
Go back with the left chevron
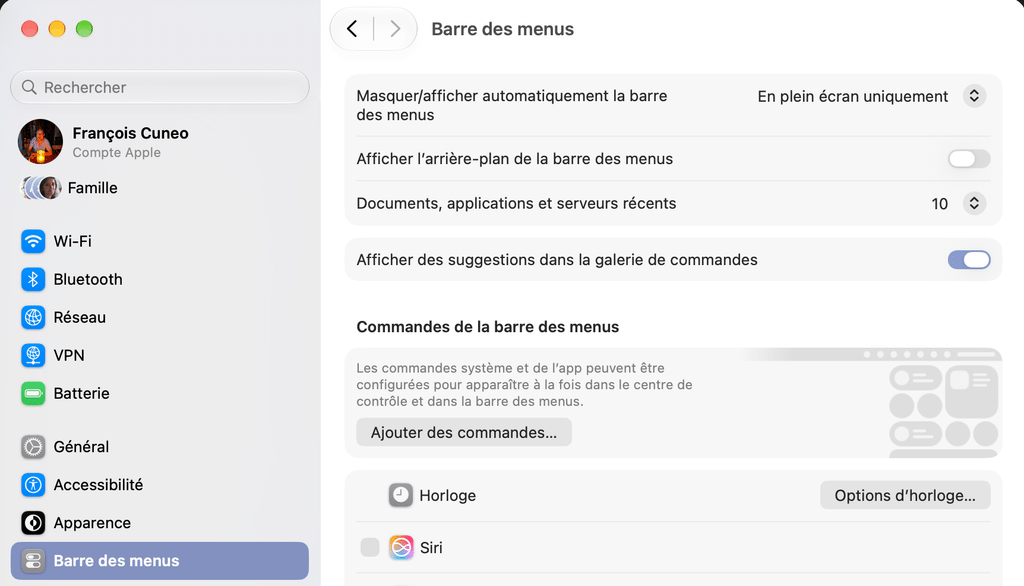coord(352,29)
